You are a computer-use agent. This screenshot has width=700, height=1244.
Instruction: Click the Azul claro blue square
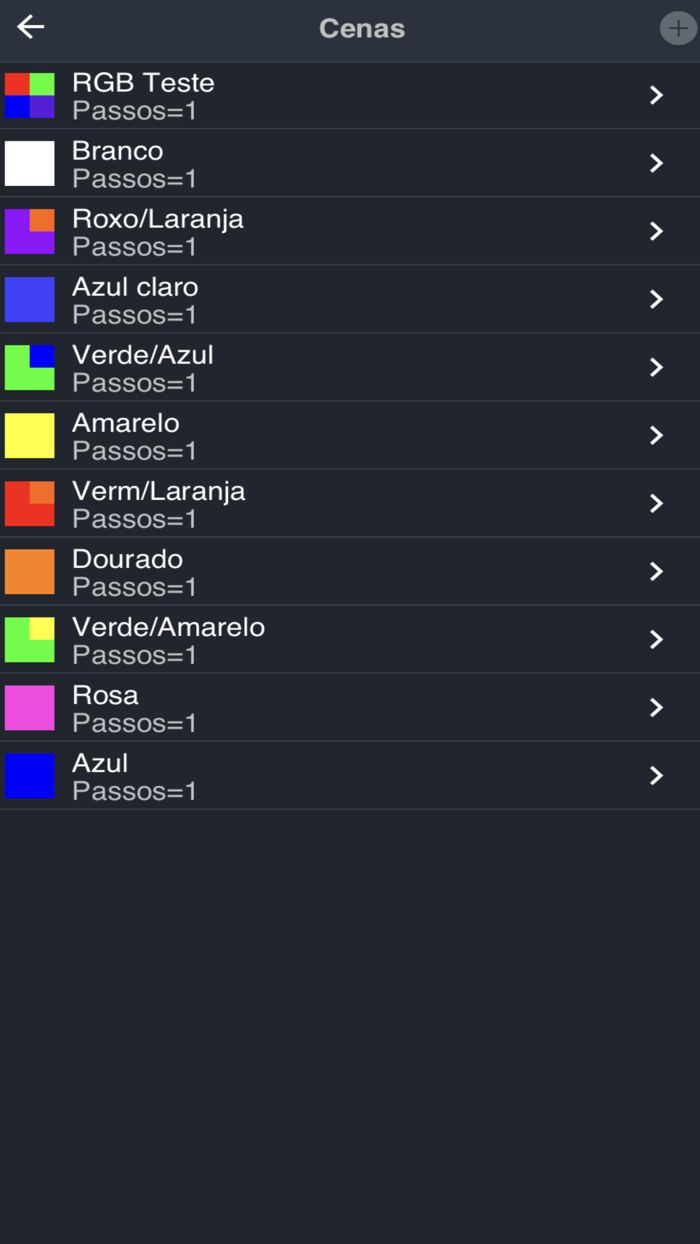(29, 299)
